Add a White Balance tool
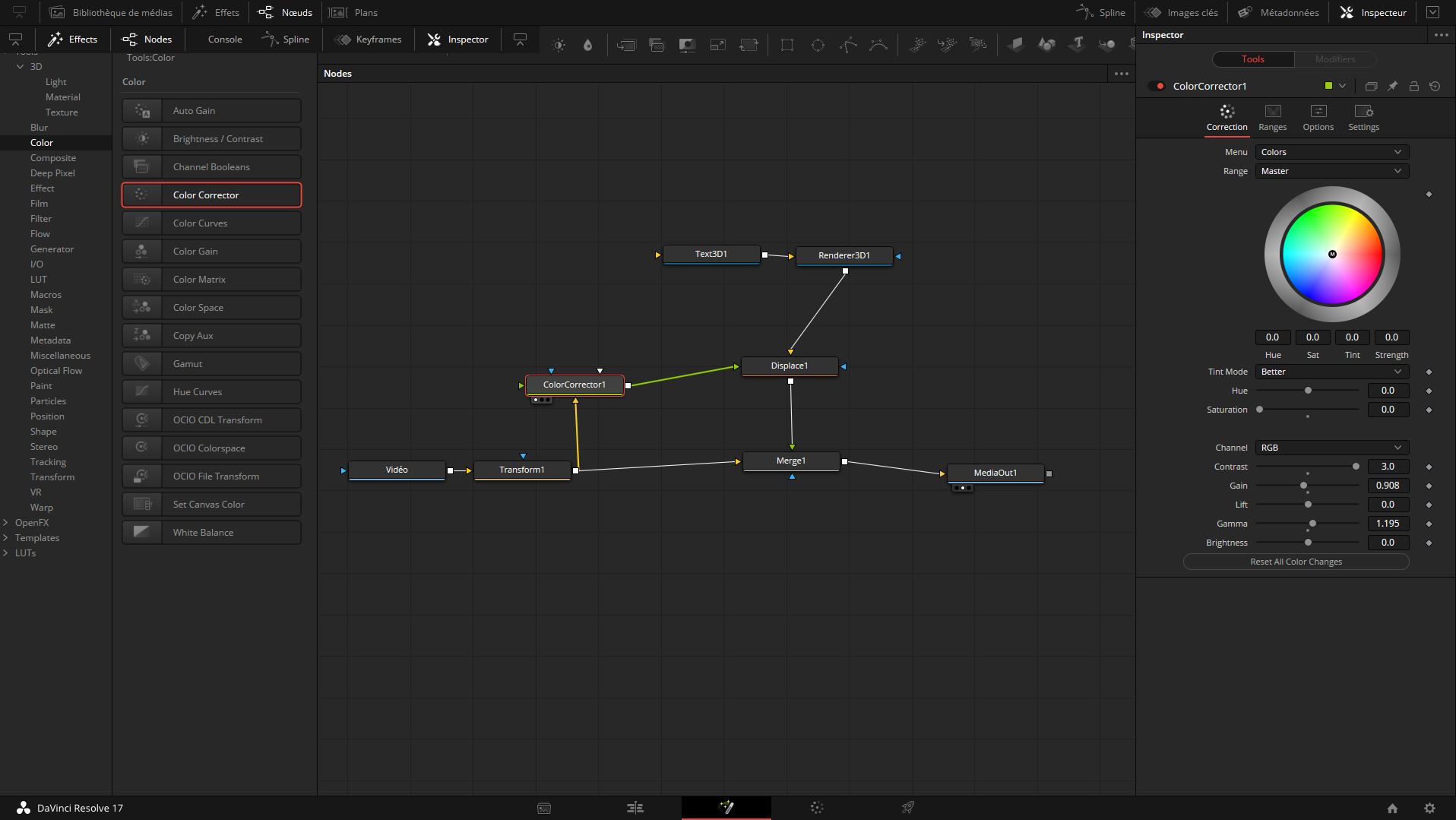The image size is (1456, 820). (x=211, y=533)
